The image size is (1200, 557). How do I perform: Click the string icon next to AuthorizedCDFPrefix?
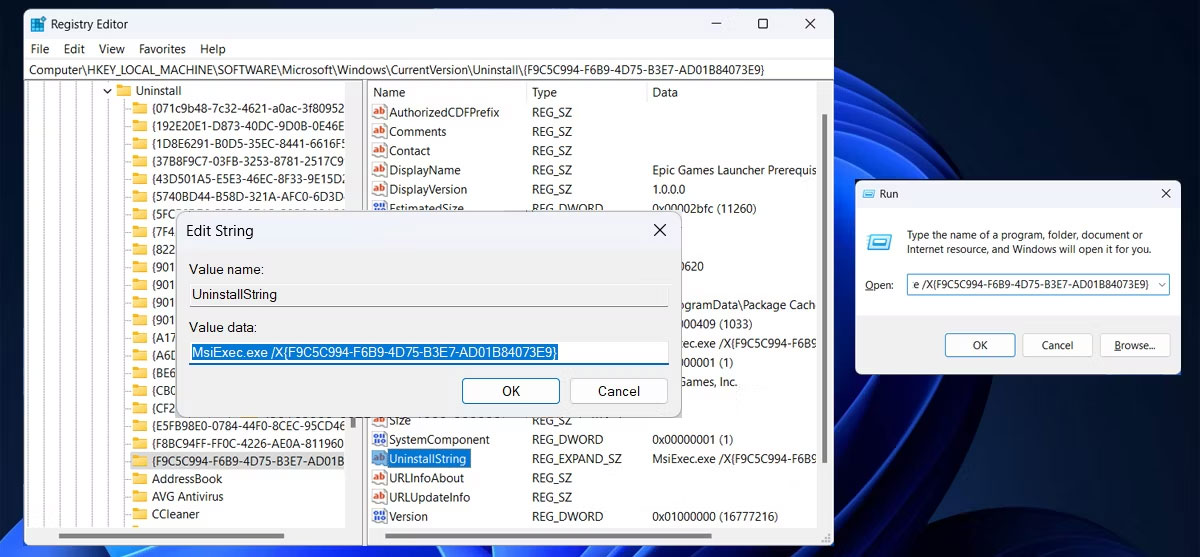[379, 112]
